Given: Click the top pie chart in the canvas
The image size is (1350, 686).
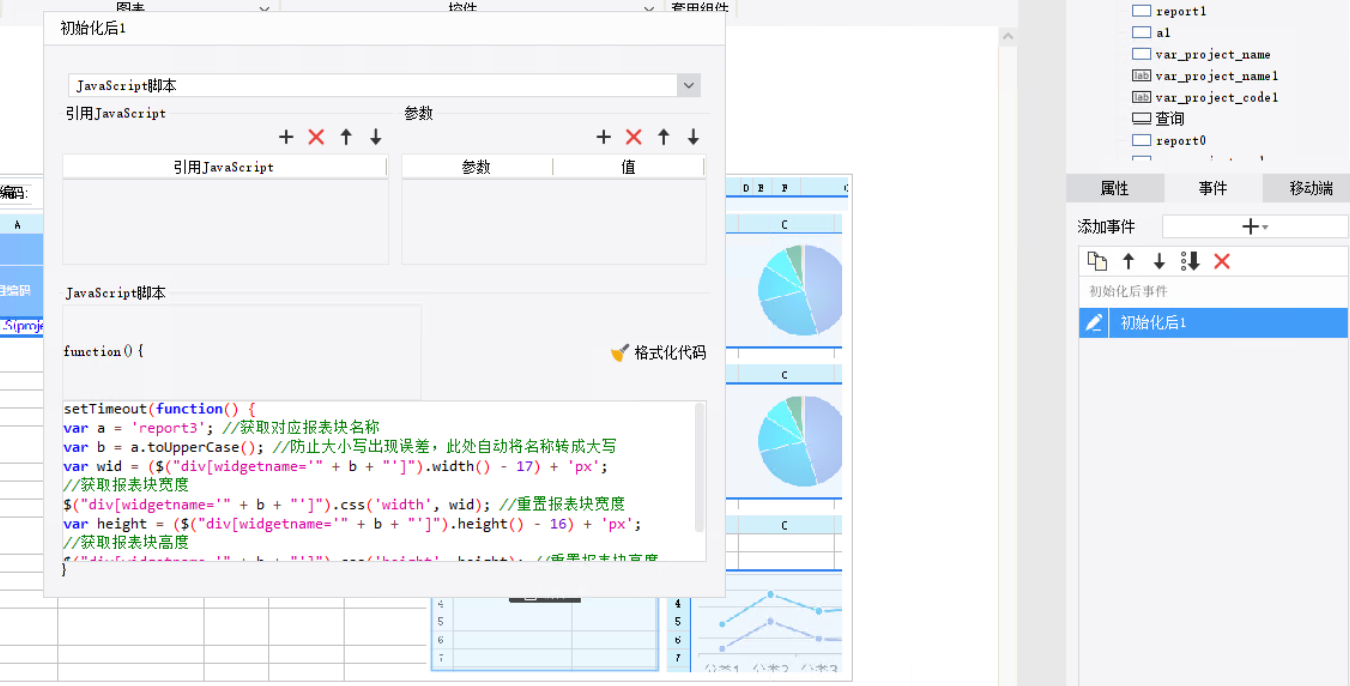Looking at the screenshot, I should 799,289.
